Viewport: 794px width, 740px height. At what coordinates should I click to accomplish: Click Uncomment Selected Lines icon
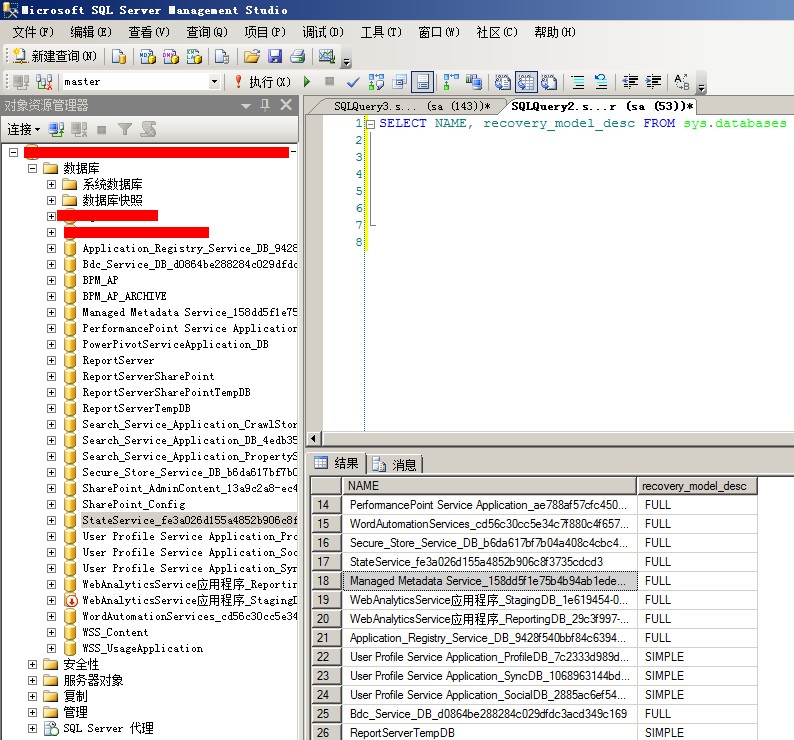coord(601,82)
